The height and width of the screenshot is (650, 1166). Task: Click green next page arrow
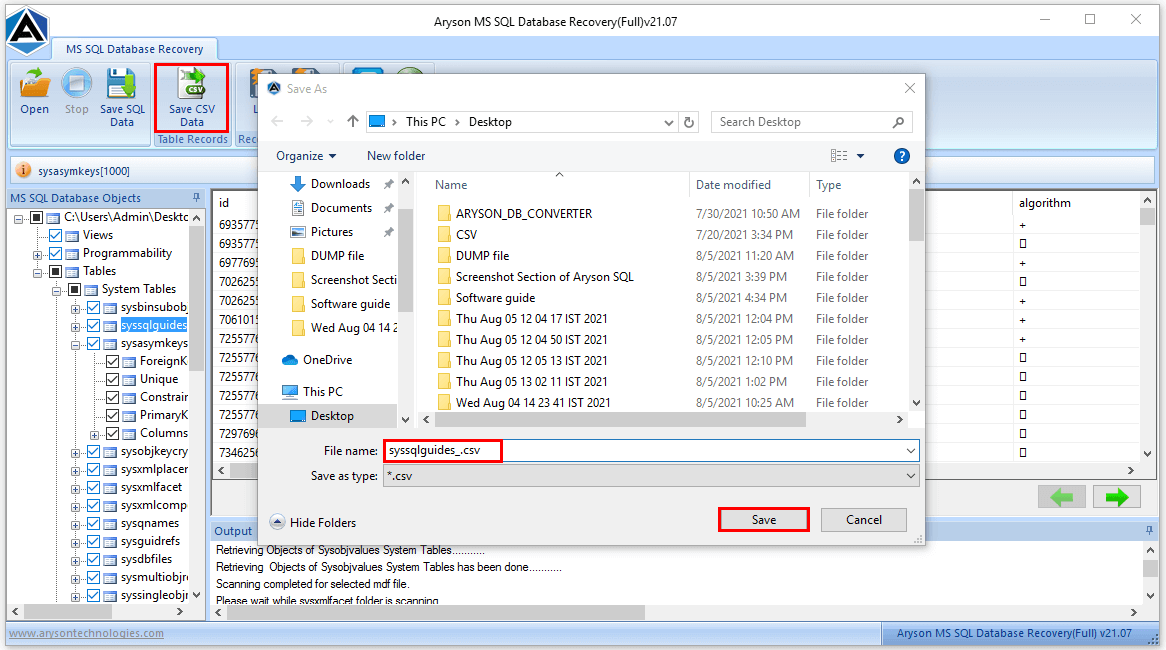click(1117, 497)
